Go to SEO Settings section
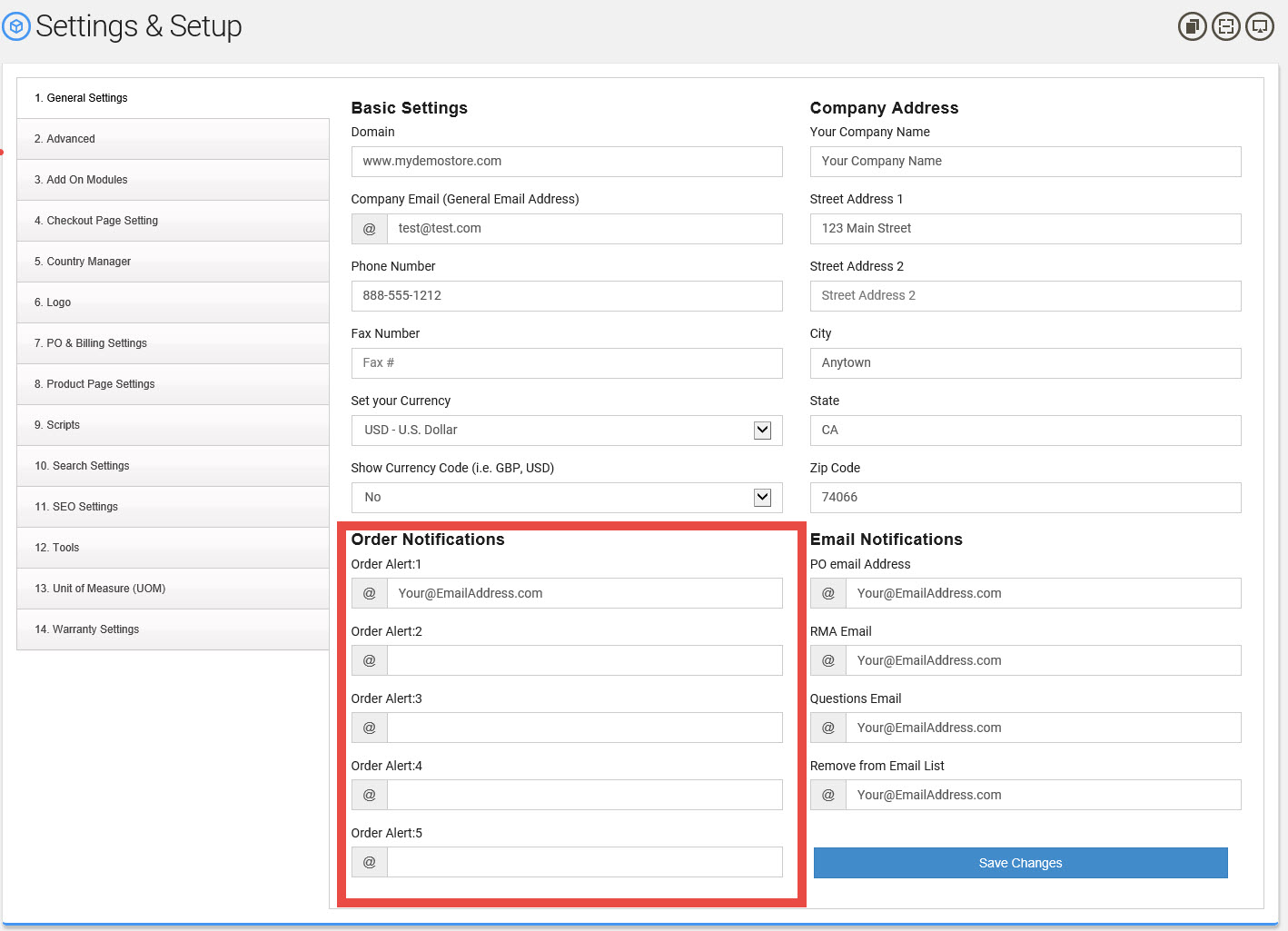This screenshot has height=931, width=1288. [173, 507]
